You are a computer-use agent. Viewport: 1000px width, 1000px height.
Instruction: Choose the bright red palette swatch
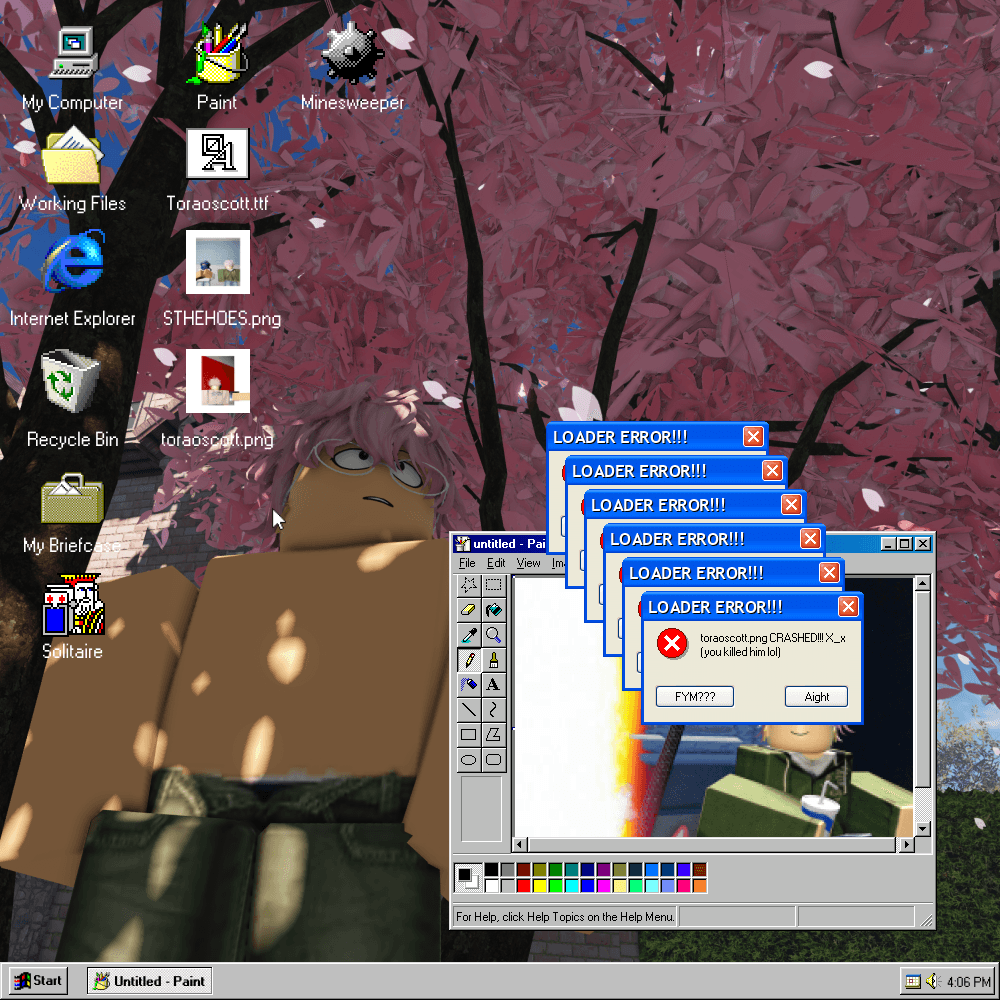[x=524, y=885]
